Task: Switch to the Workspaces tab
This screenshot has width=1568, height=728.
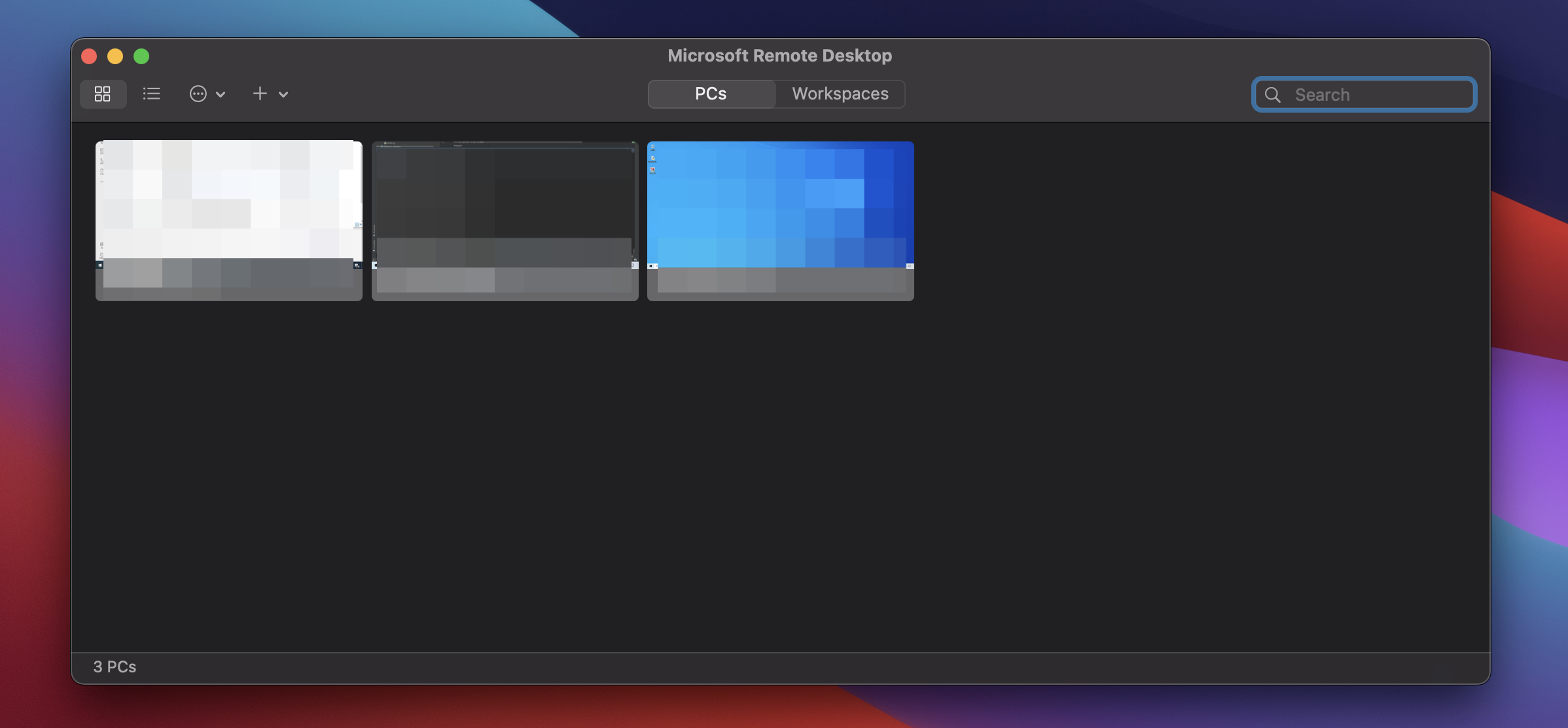Action: [840, 94]
